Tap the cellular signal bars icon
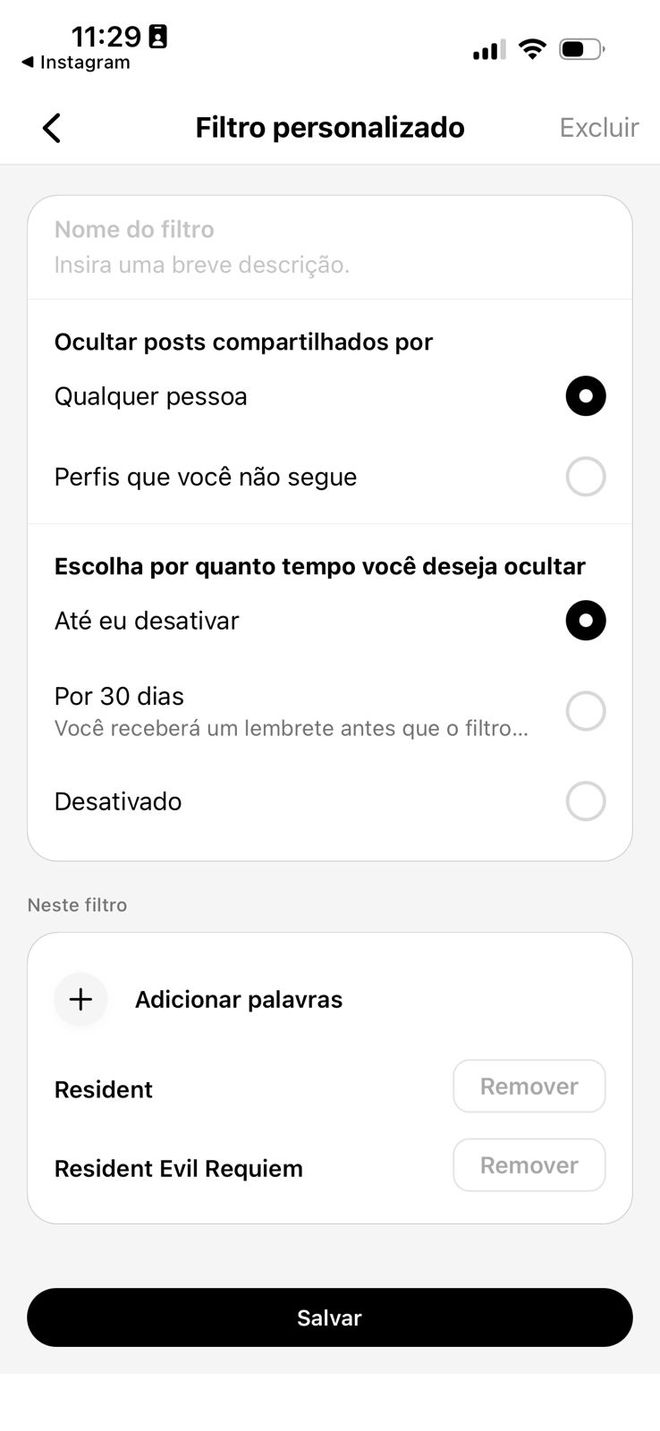 pos(488,50)
